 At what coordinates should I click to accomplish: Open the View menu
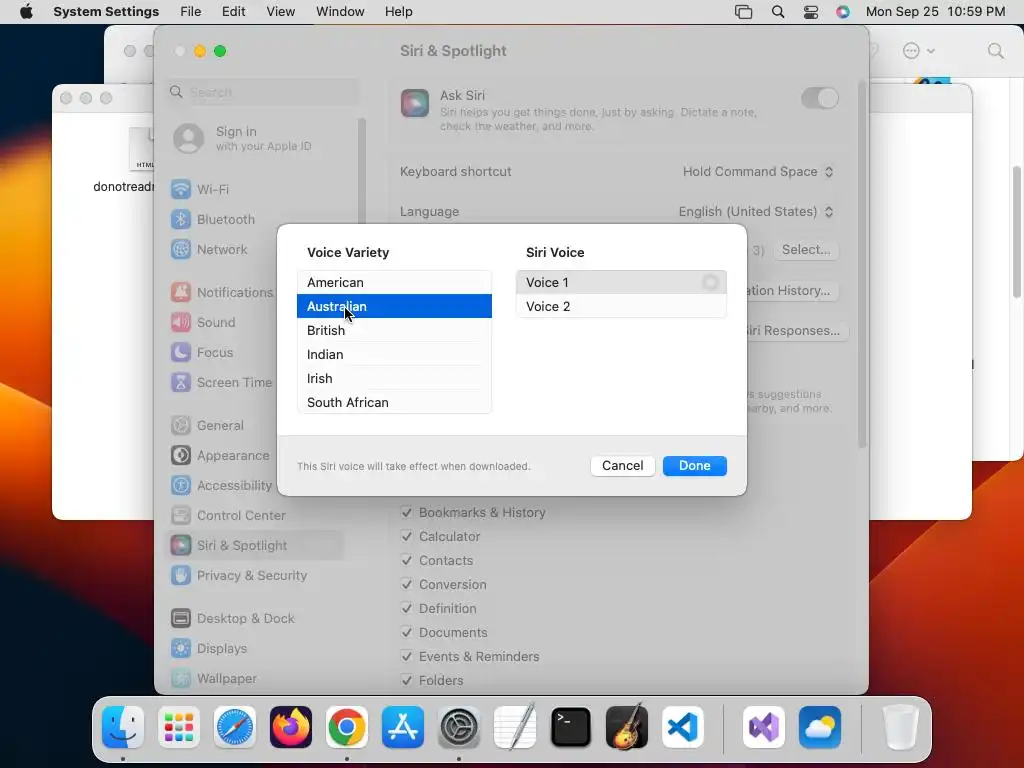[281, 12]
